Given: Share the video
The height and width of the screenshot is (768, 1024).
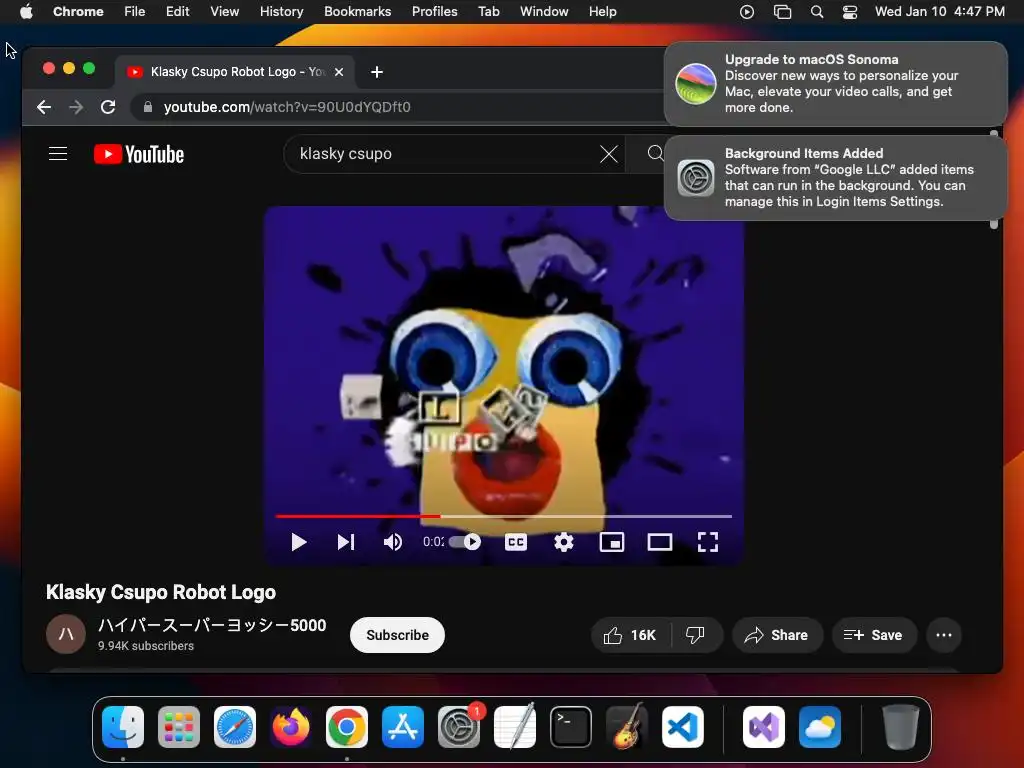Looking at the screenshot, I should 776,635.
